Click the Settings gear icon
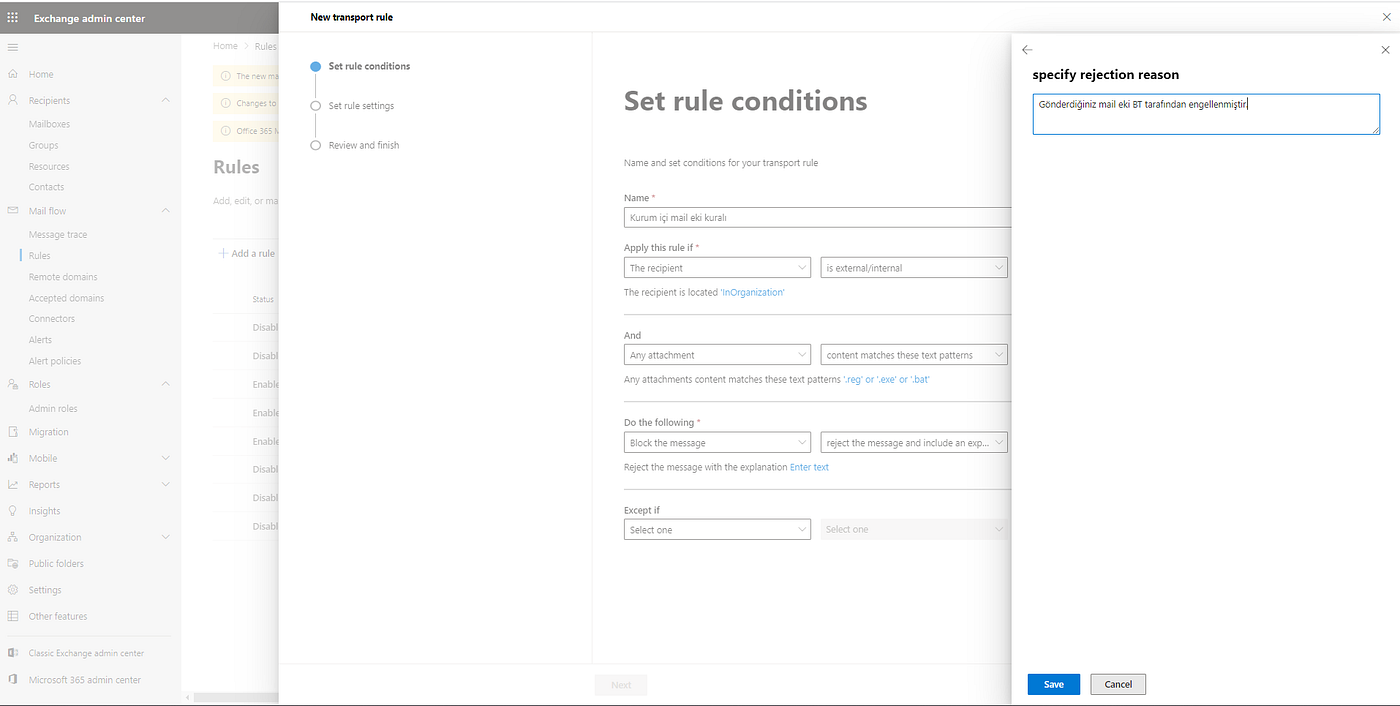This screenshot has height=706, width=1400. 13,590
